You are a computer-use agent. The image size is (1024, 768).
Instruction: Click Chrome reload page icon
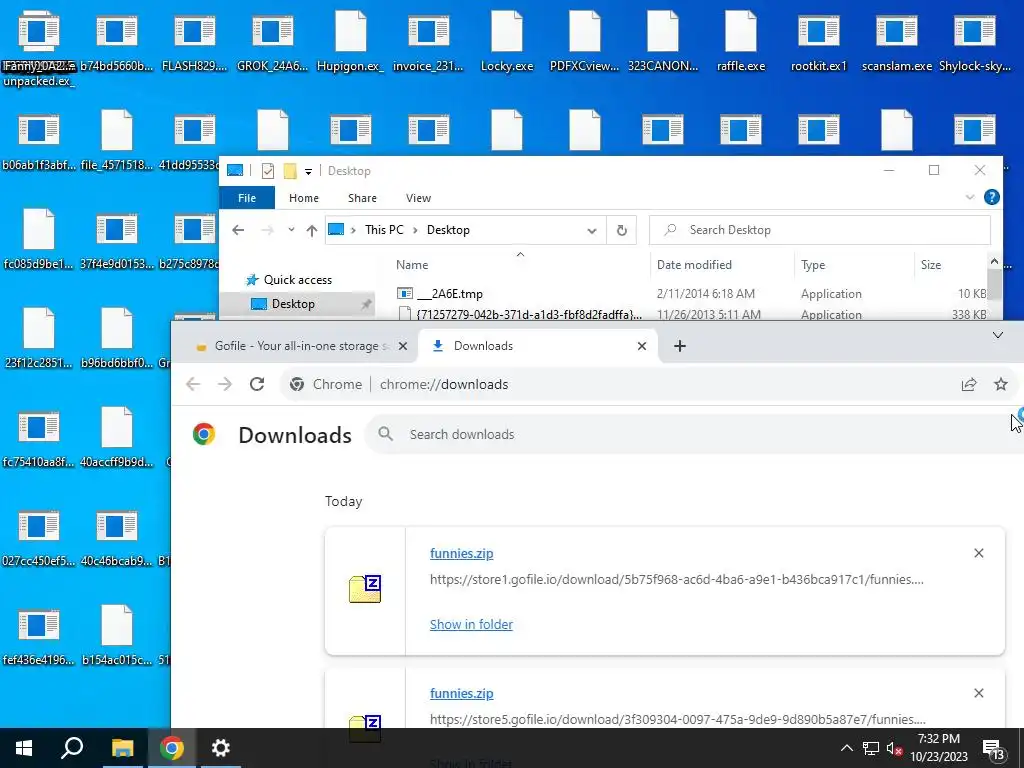tap(257, 384)
